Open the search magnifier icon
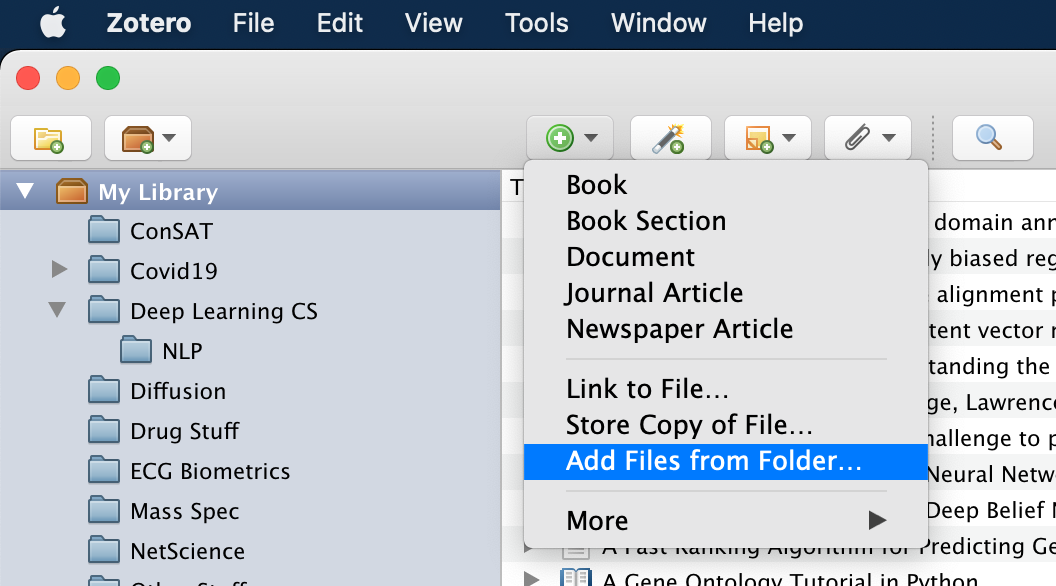Viewport: 1056px width, 586px height. [991, 138]
